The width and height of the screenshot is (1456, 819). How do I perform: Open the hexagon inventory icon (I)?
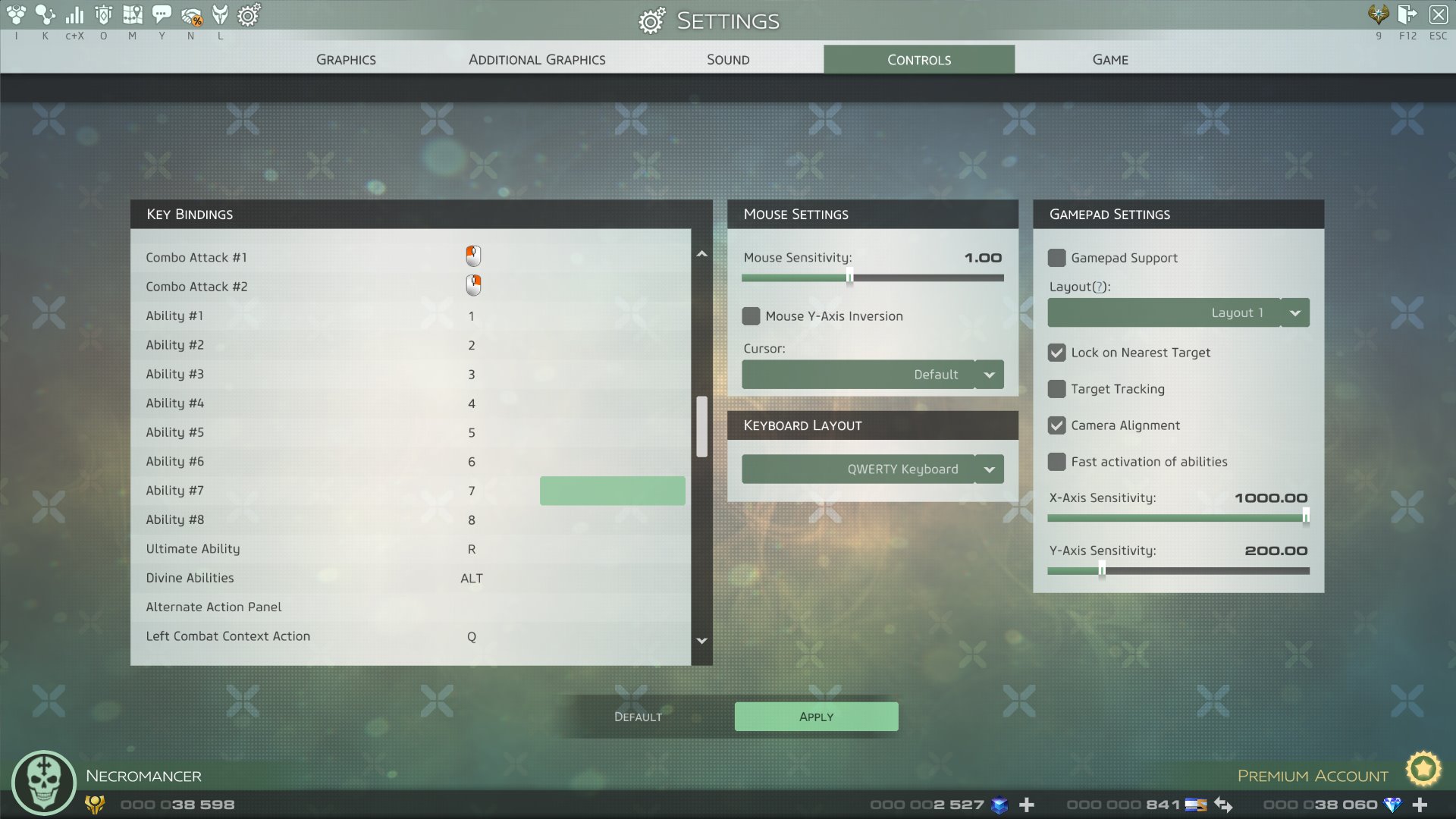16,14
